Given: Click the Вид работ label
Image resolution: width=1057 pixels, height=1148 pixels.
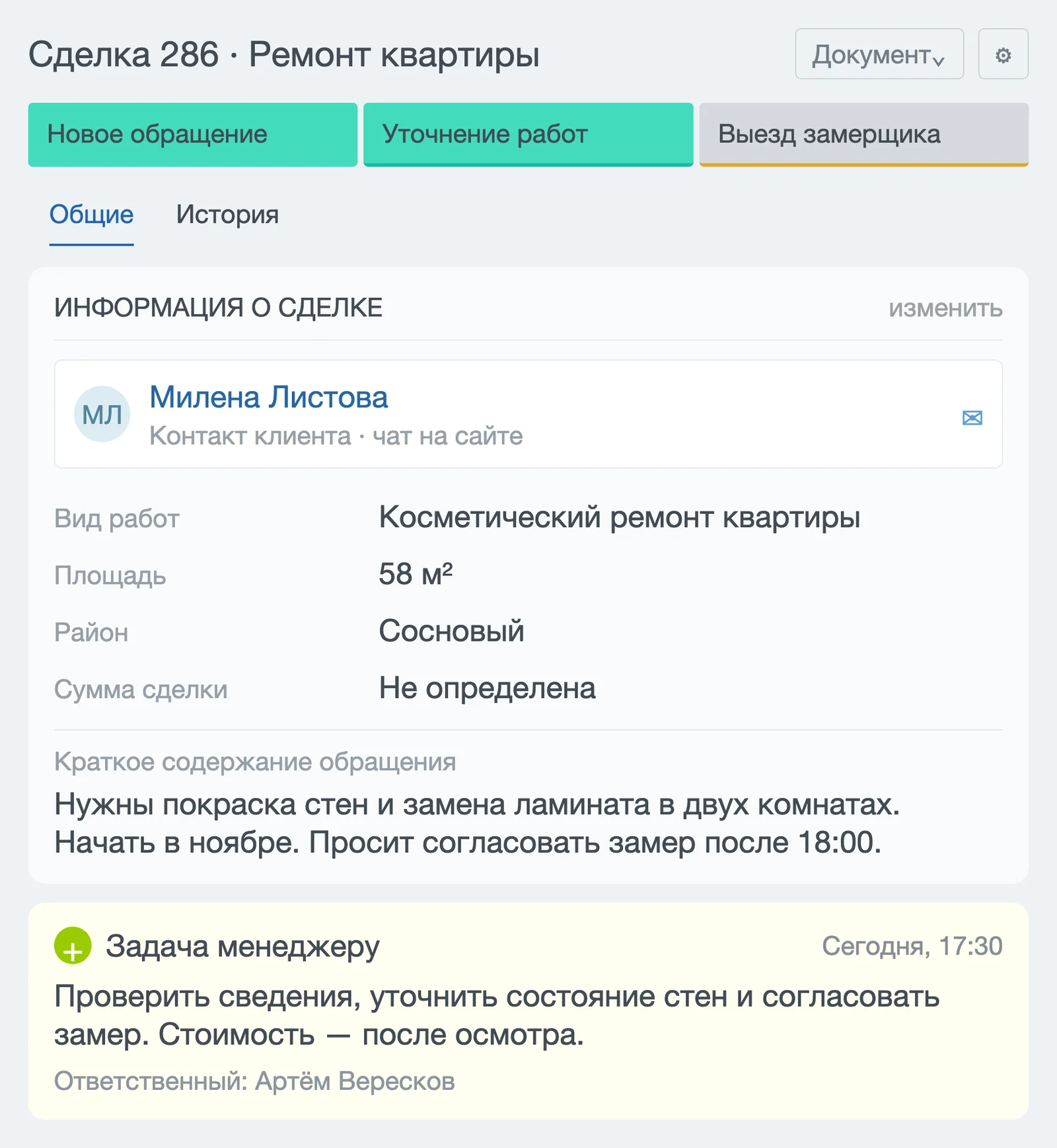Looking at the screenshot, I should tap(116, 519).
